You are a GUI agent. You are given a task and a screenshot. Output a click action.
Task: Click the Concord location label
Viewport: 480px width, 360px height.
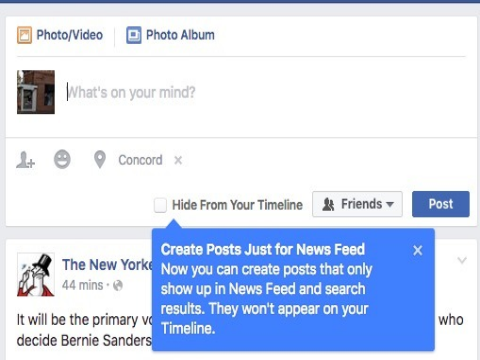(140, 160)
